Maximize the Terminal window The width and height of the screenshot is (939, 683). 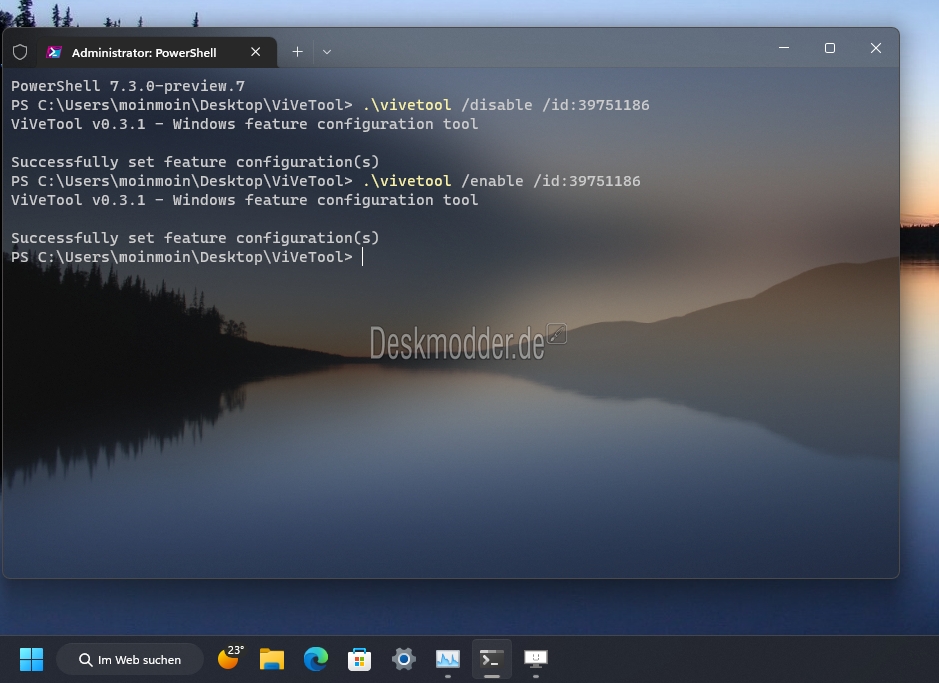(x=830, y=48)
